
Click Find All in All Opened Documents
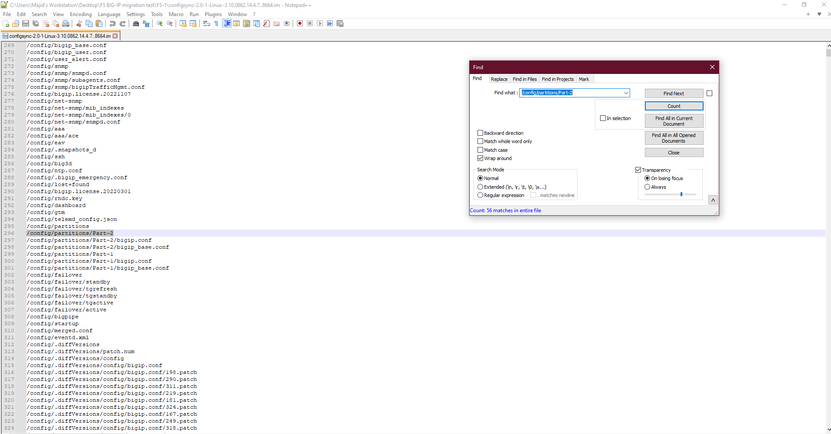pyautogui.click(x=674, y=138)
